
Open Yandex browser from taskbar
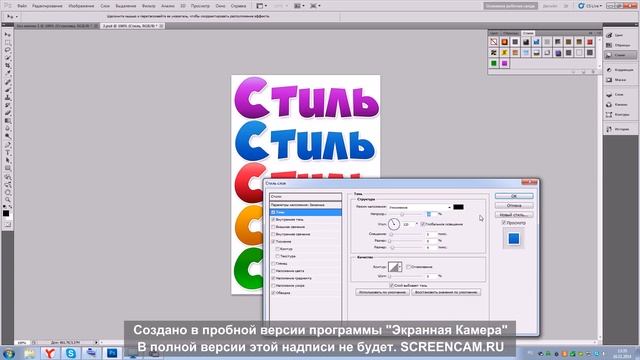(50, 353)
